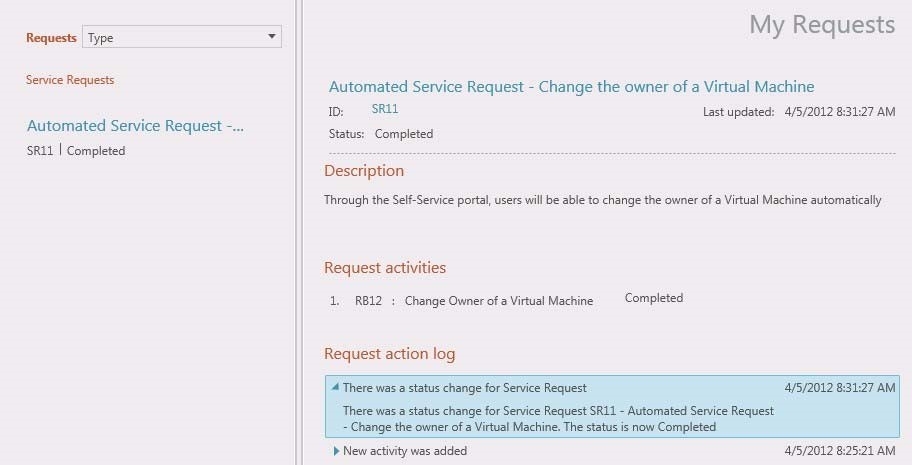912x465 pixels.
Task: Select the status change detail message
Action: [558, 419]
